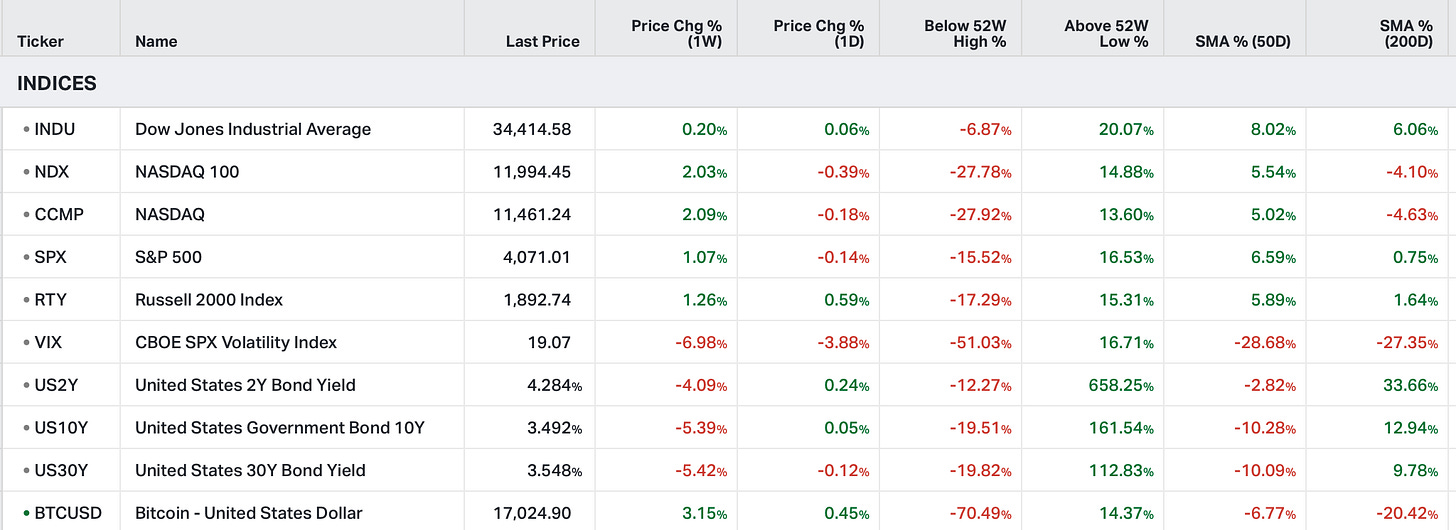
Task: Select the CCMP ticker
Action: [x=58, y=214]
